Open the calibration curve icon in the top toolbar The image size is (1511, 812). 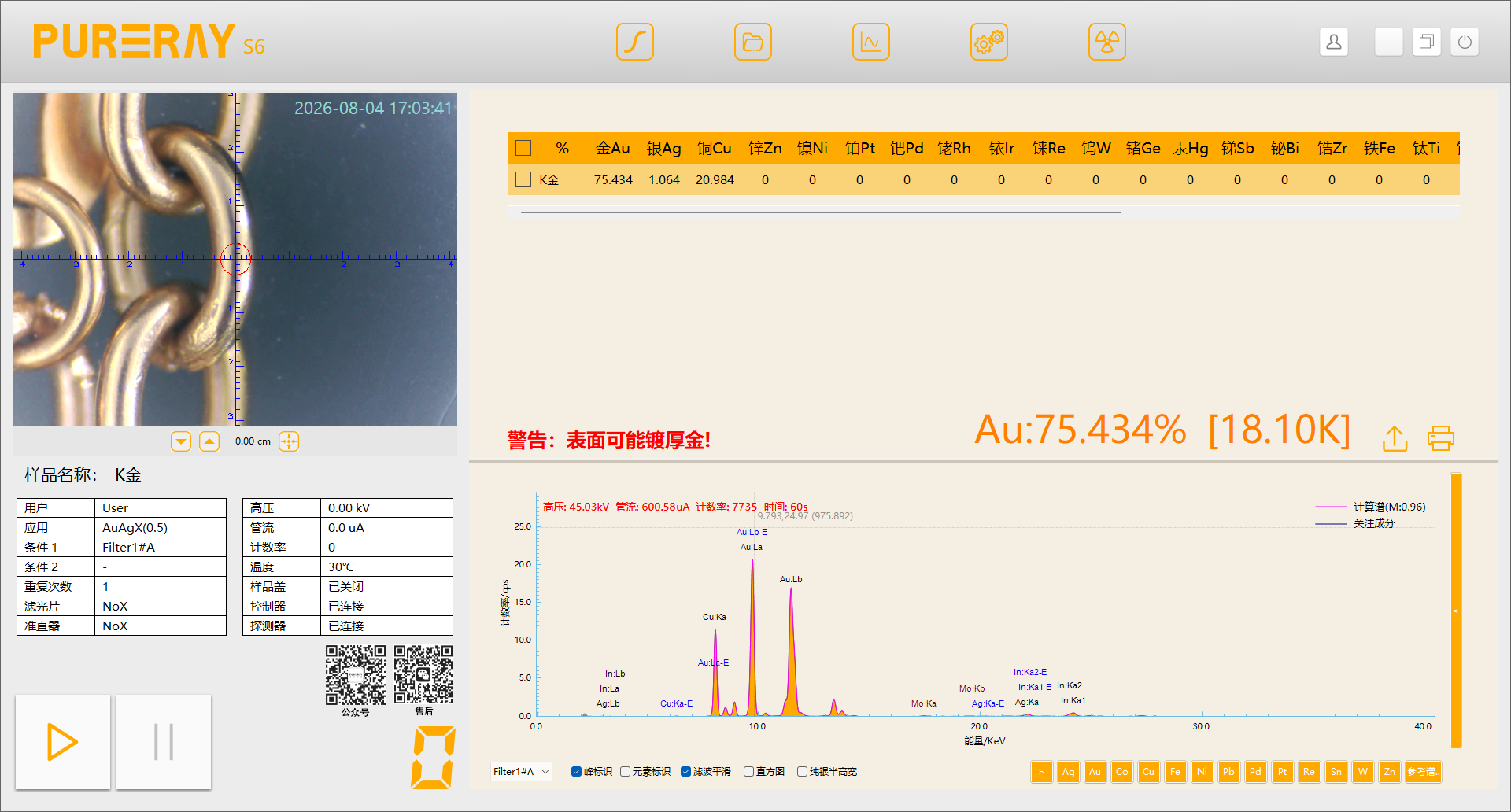coord(635,42)
